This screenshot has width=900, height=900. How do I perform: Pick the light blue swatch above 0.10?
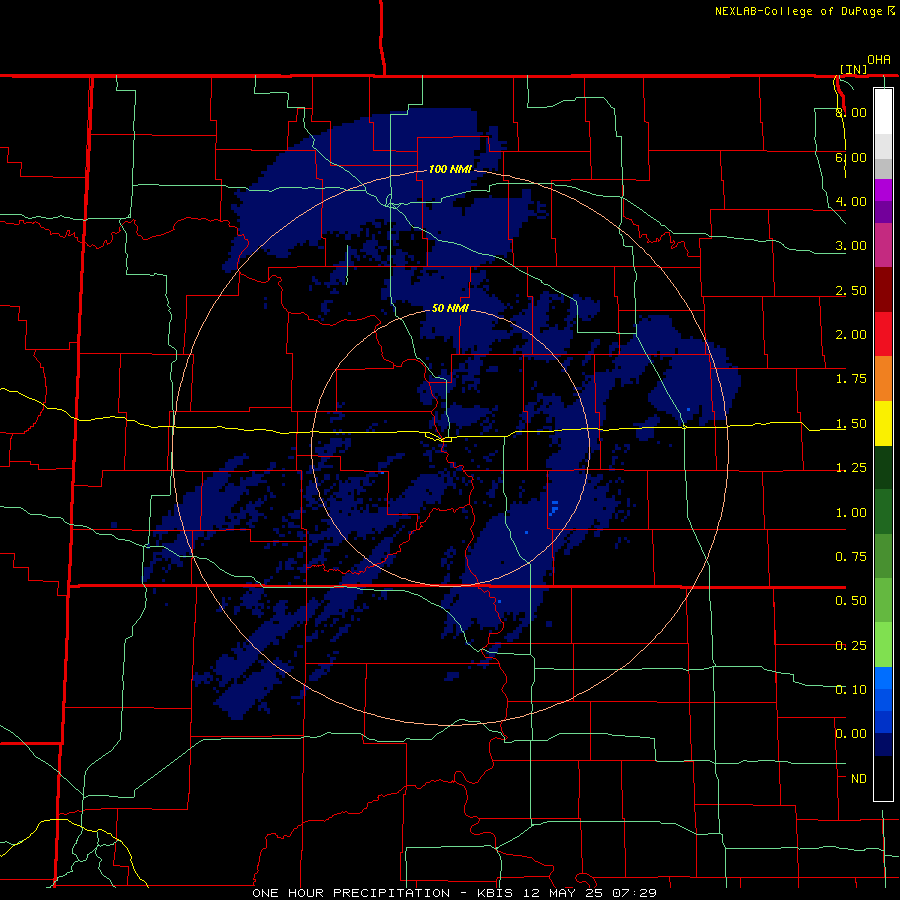pos(883,678)
